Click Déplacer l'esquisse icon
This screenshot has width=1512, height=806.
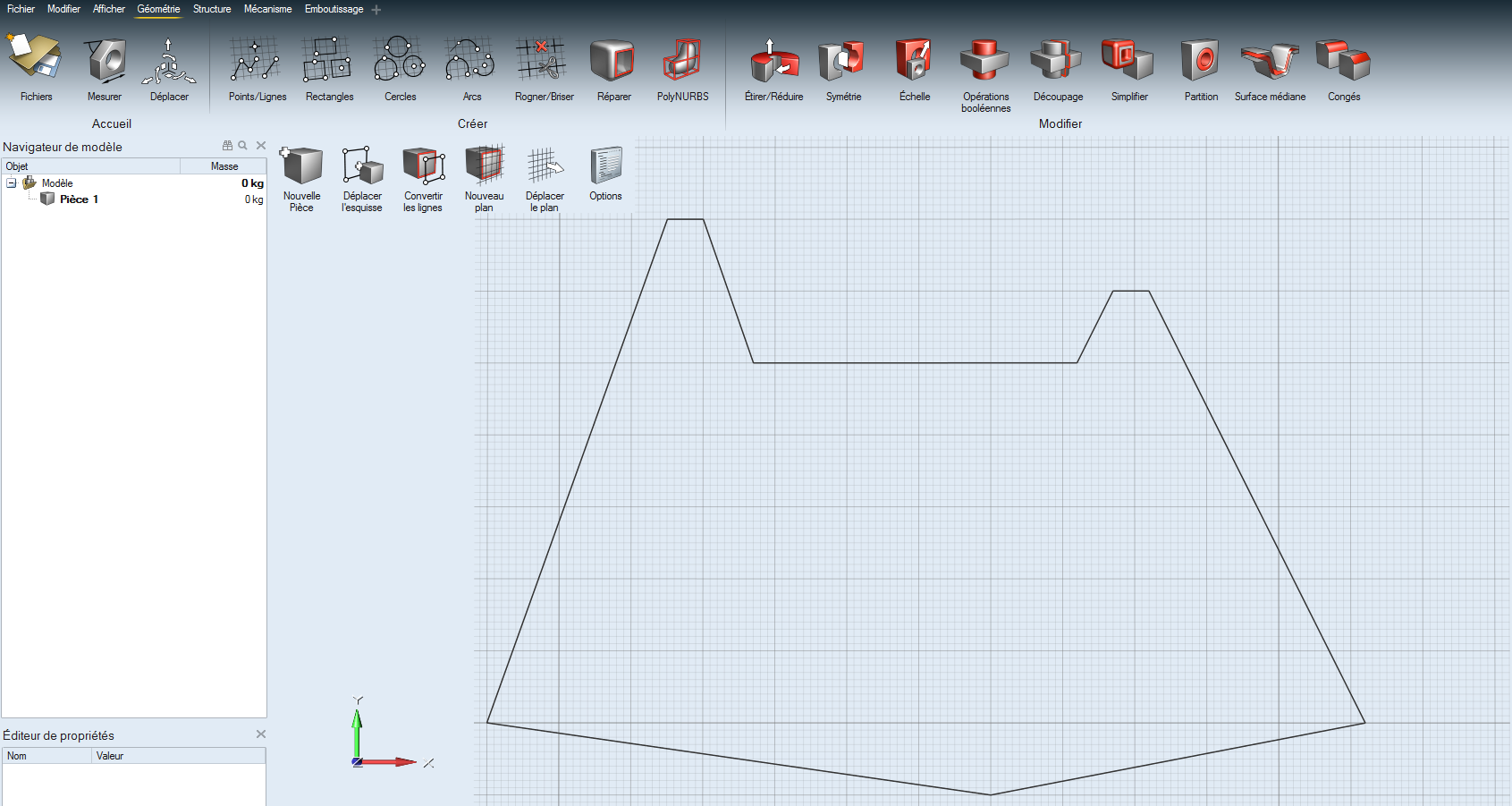363,166
